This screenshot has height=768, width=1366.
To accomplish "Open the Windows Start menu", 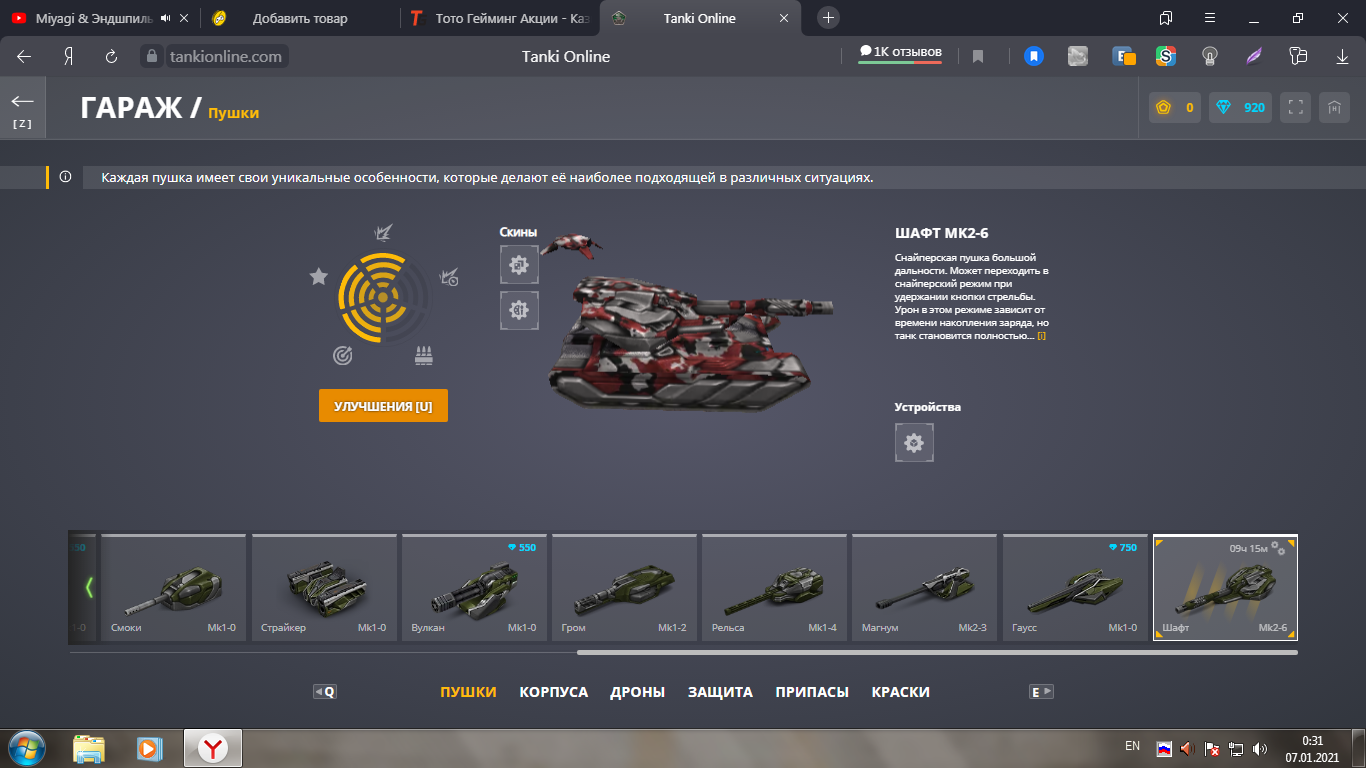I will pyautogui.click(x=27, y=748).
